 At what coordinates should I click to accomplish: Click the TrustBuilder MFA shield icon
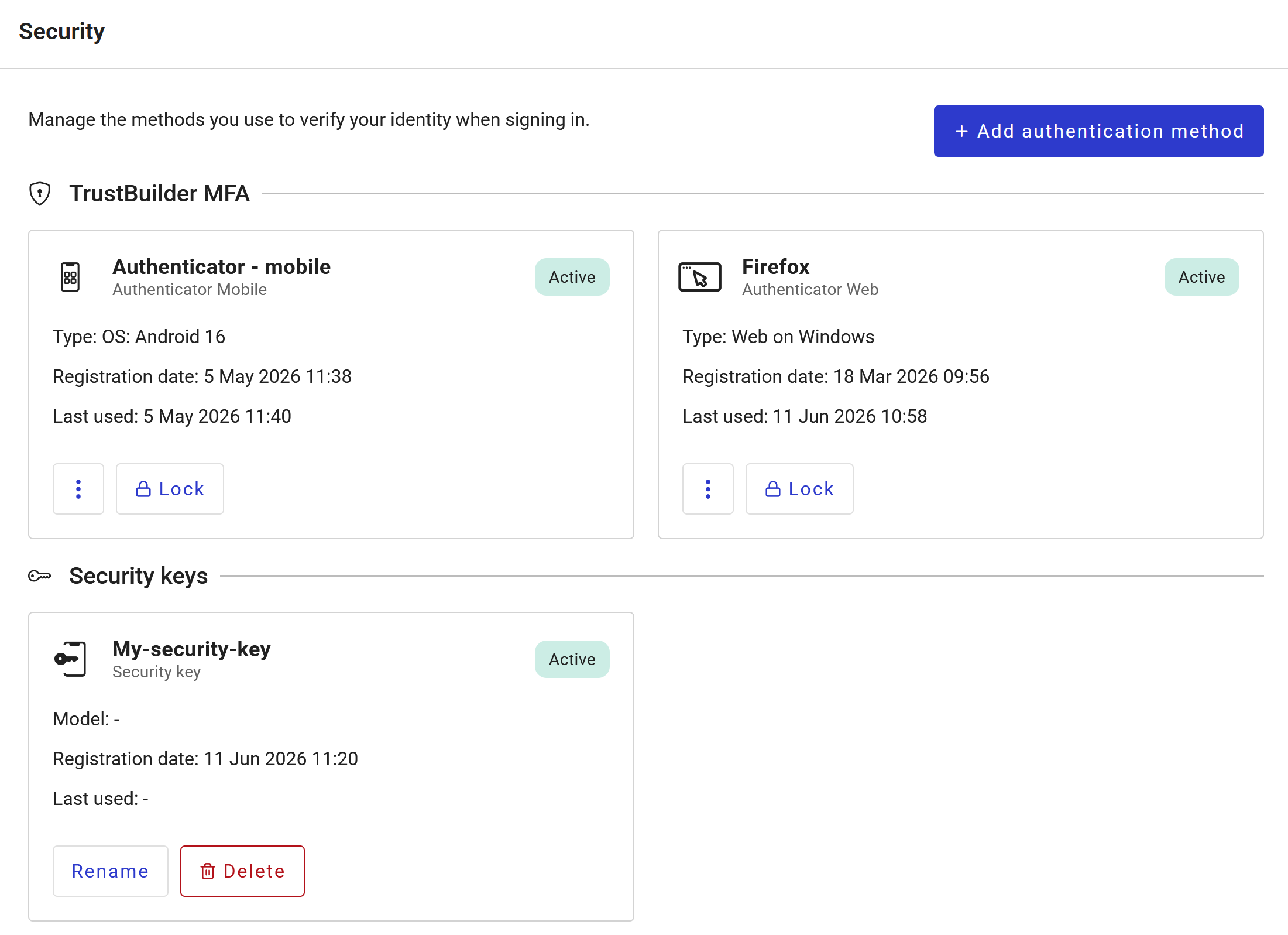pyautogui.click(x=40, y=193)
